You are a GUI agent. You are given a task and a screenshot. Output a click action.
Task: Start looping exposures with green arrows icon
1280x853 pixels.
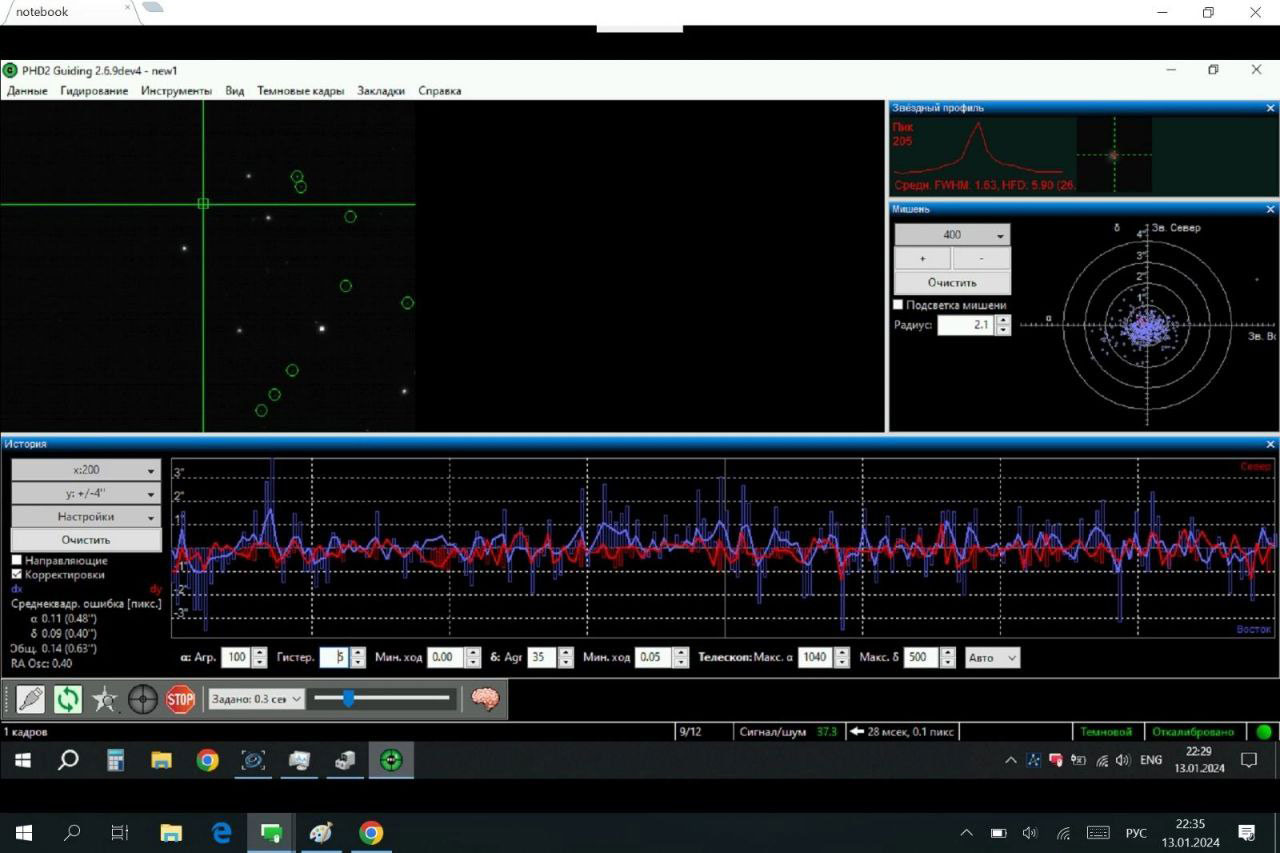tap(66, 699)
